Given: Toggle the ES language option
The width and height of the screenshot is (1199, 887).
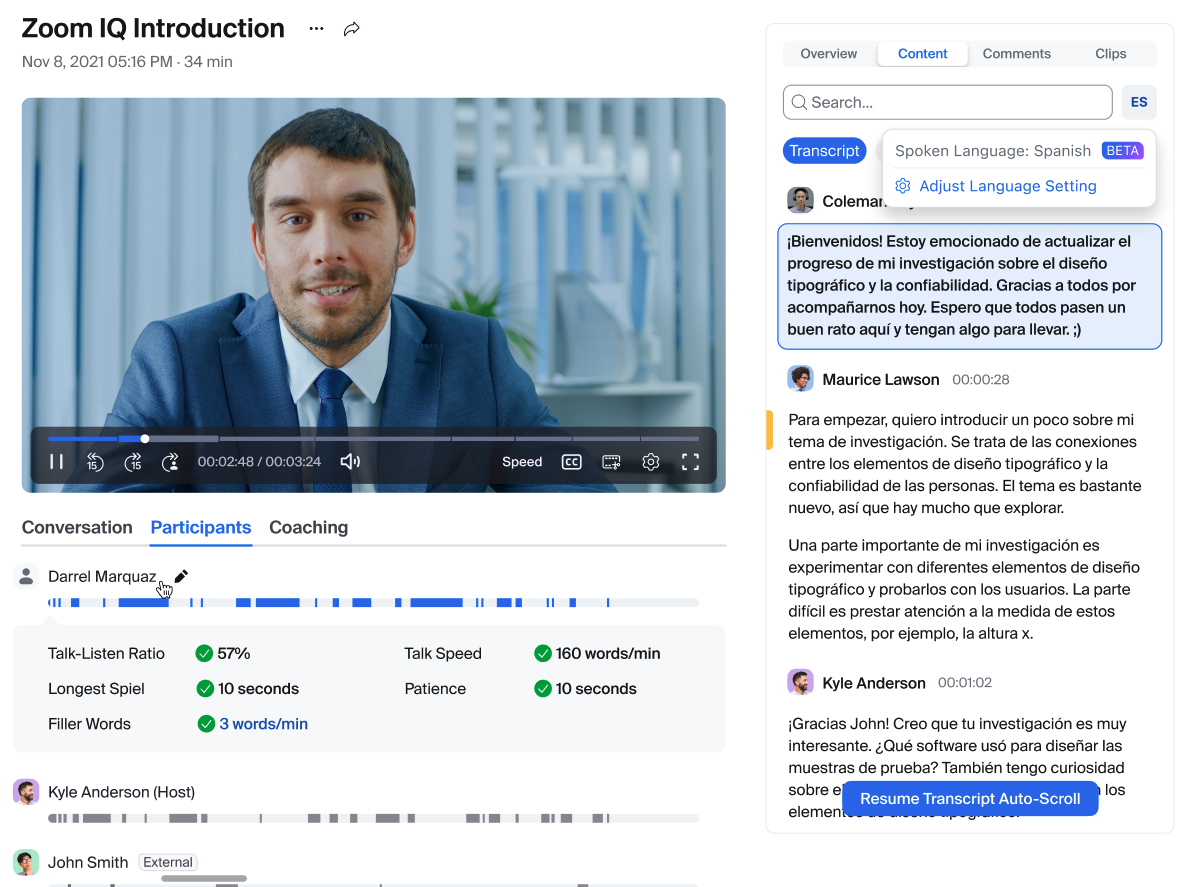Looking at the screenshot, I should [1138, 101].
